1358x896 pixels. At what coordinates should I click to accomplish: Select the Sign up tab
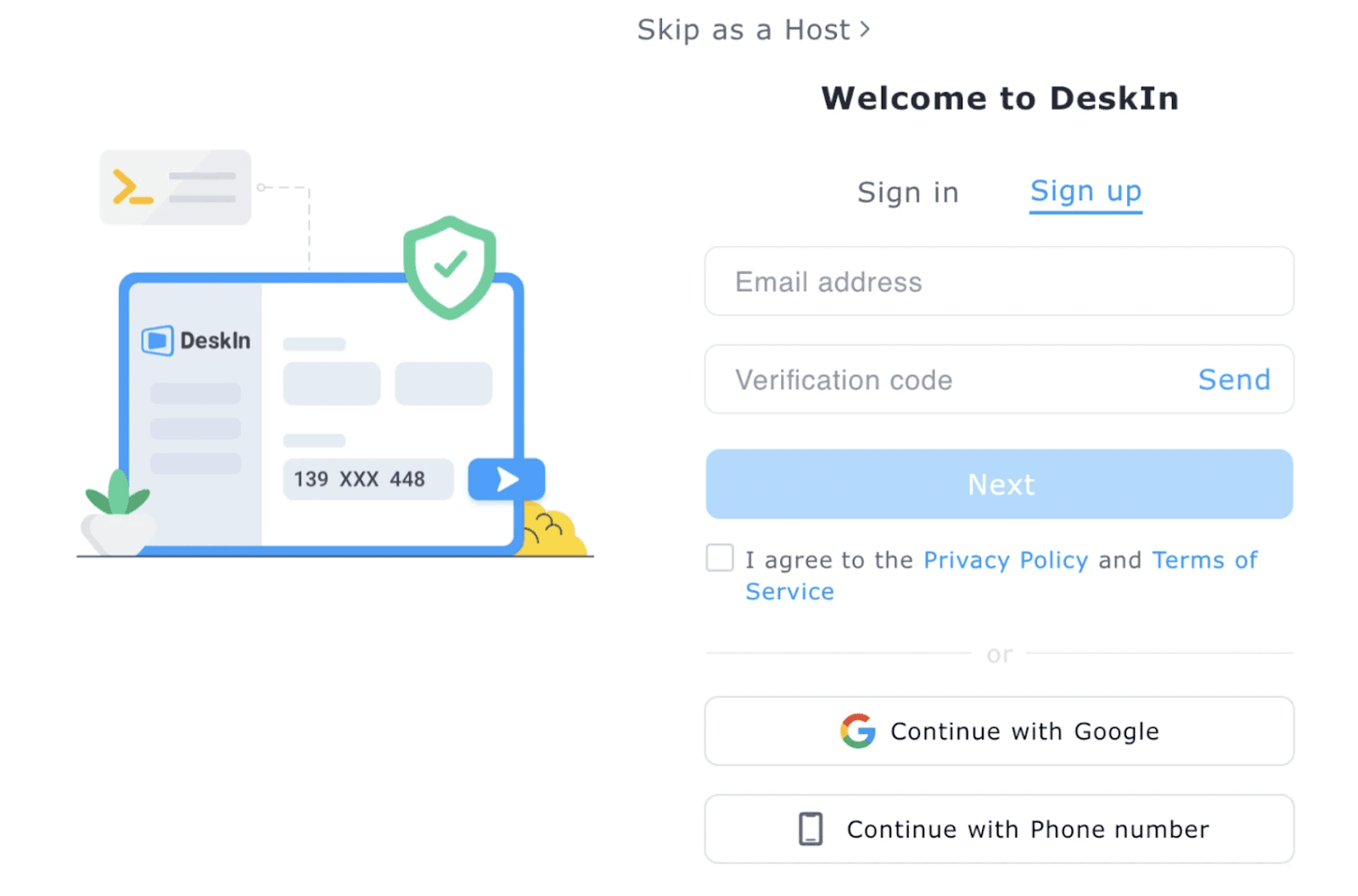[1085, 192]
